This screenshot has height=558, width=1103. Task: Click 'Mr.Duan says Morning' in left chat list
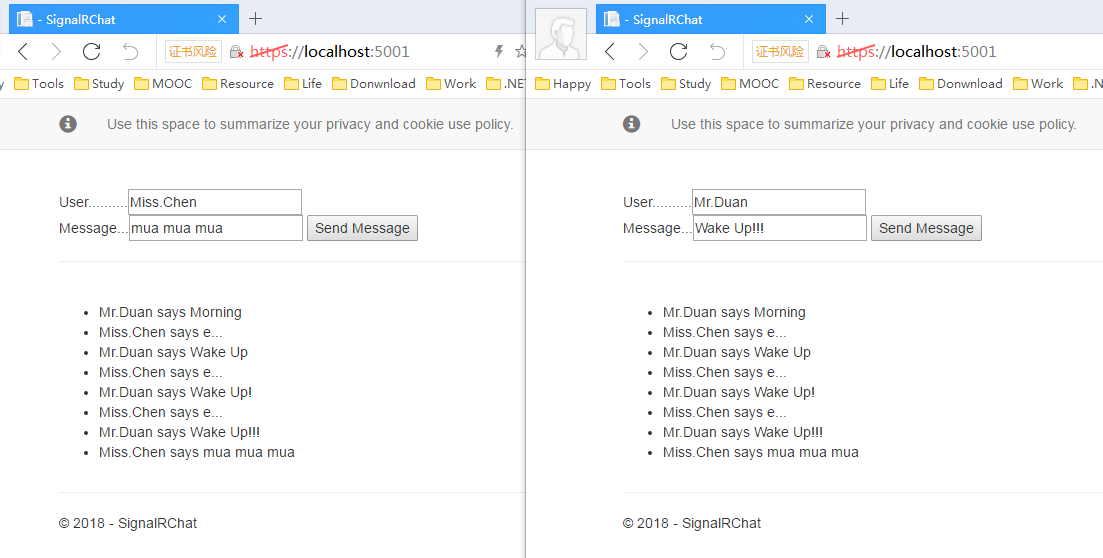pos(170,312)
